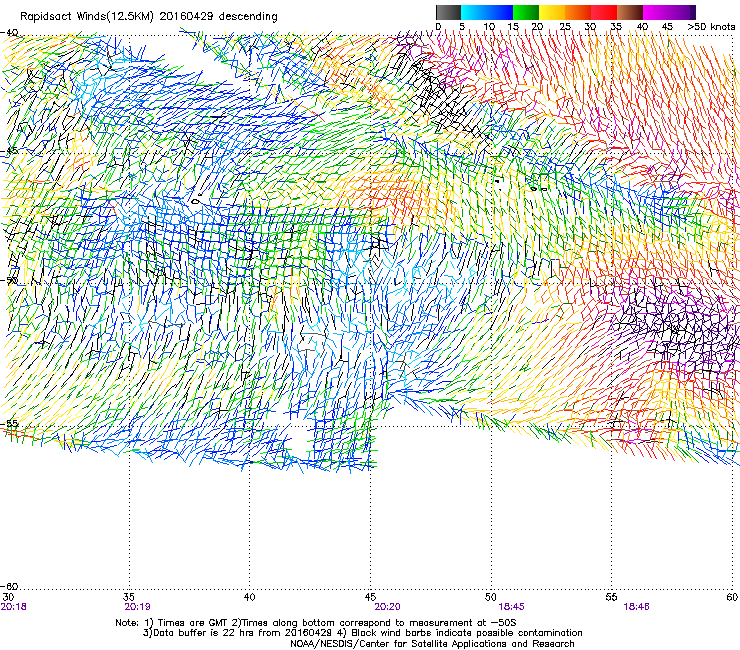Click the NOAA/NESDIS credit line
Image resolution: width=740 pixels, height=650 pixels.
[x=432, y=644]
